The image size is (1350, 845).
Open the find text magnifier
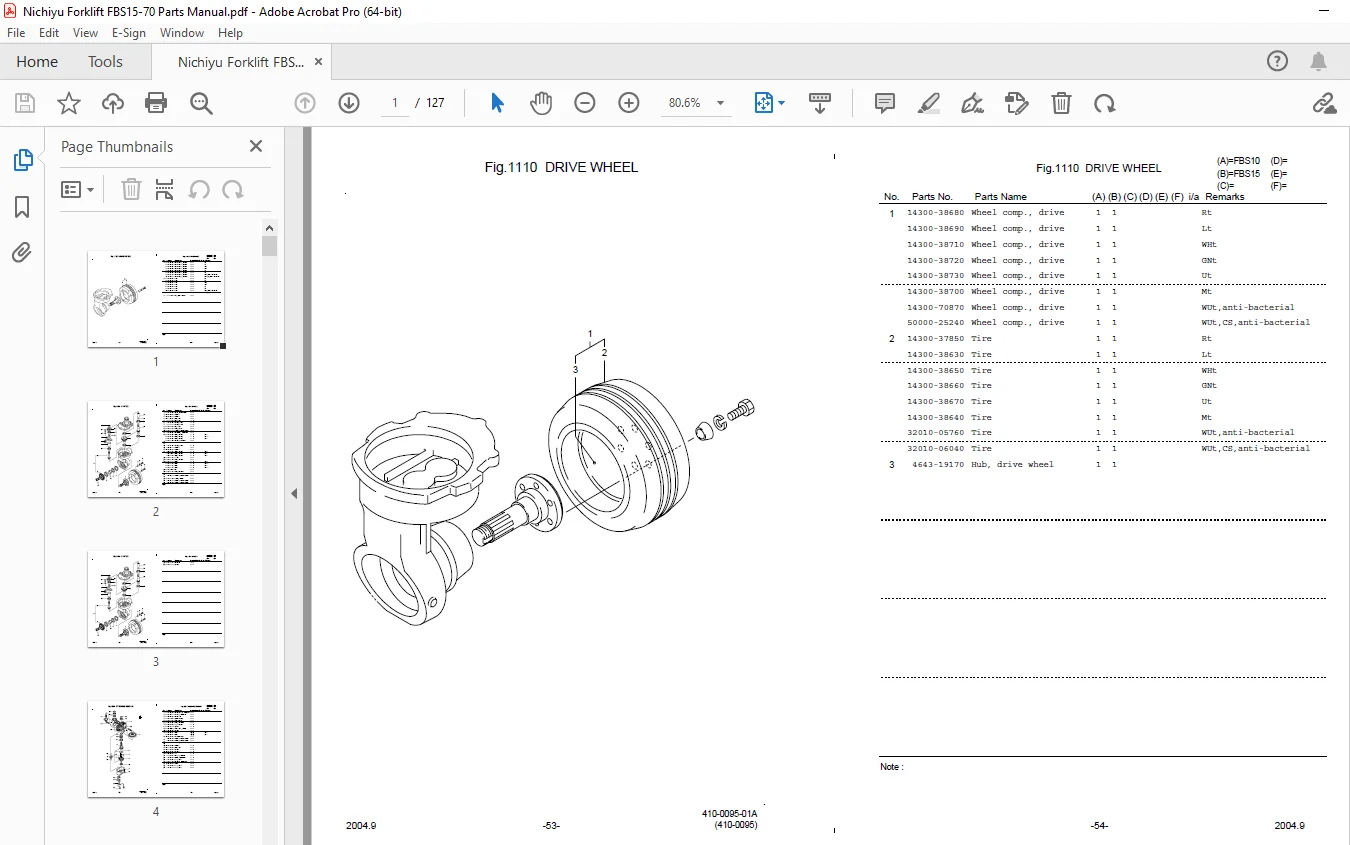(x=201, y=103)
